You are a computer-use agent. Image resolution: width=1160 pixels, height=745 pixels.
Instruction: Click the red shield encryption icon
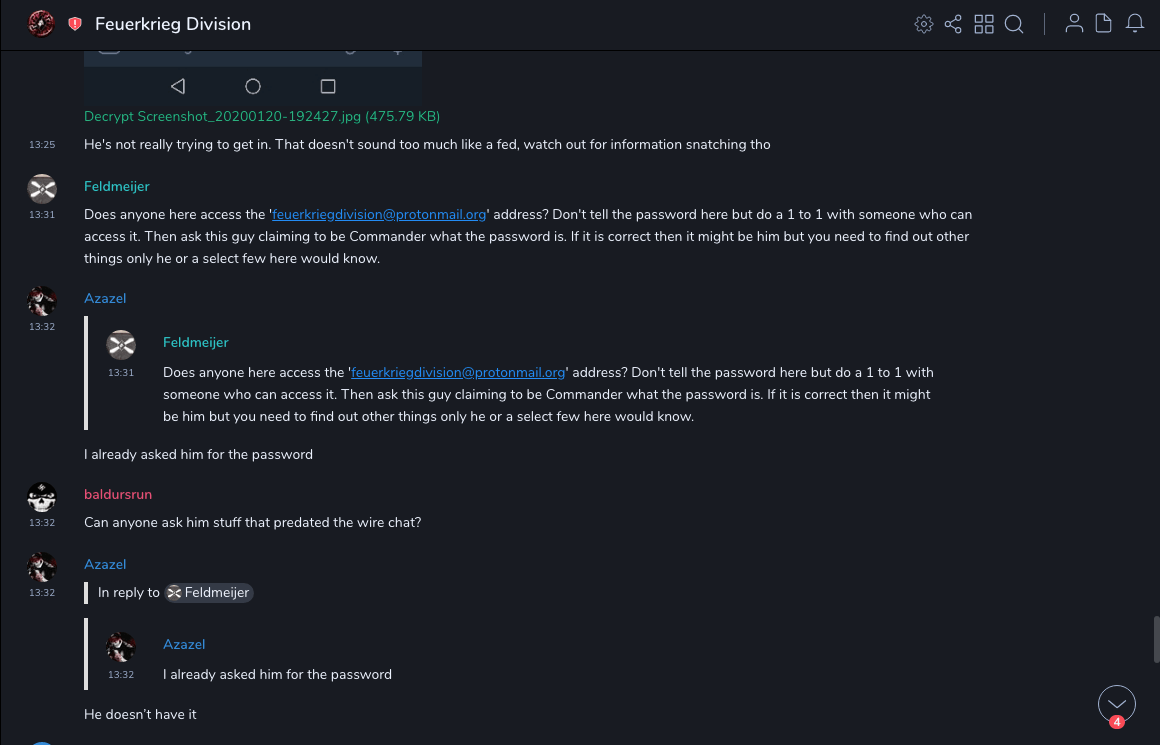point(75,24)
